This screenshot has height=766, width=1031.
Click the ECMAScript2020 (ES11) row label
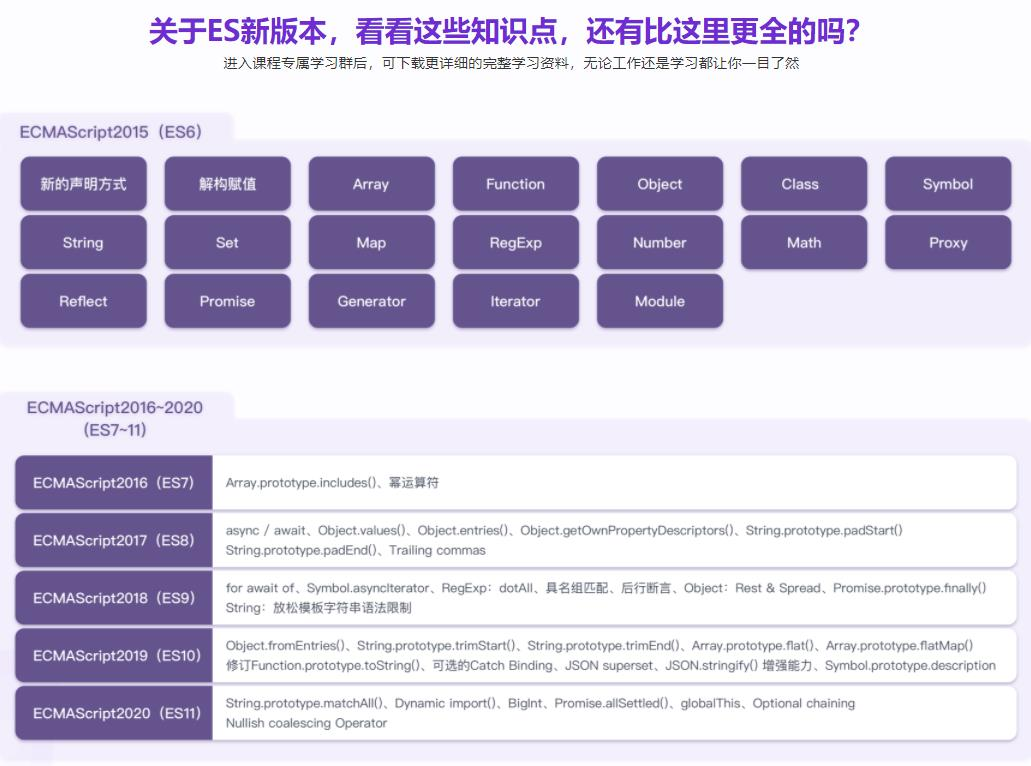click(114, 713)
